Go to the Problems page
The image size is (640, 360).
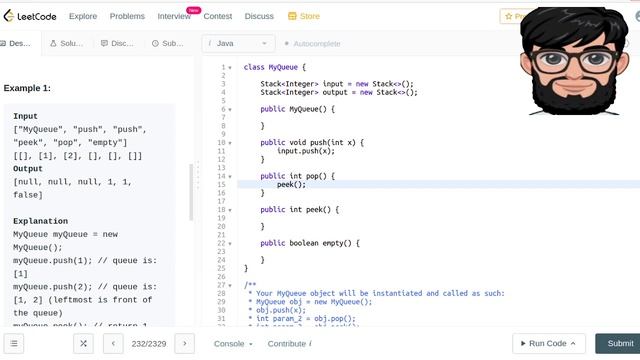(x=127, y=16)
